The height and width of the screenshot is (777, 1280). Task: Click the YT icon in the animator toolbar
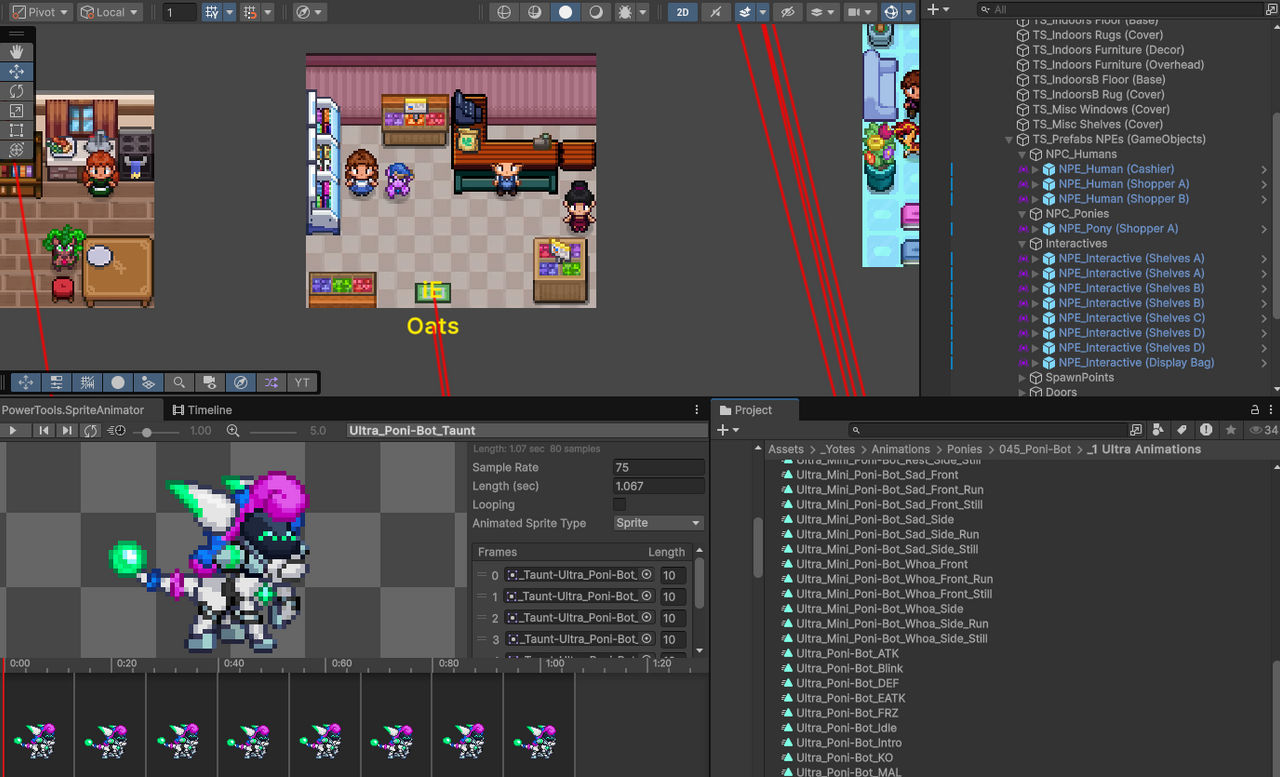300,382
